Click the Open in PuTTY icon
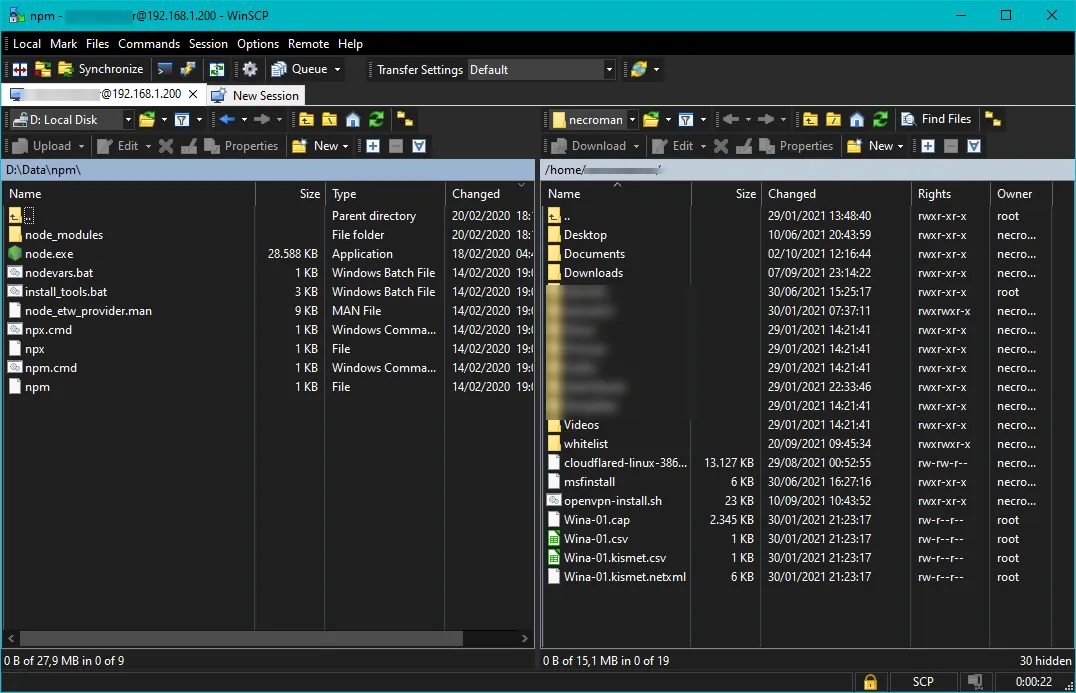The image size is (1076, 693). point(187,69)
